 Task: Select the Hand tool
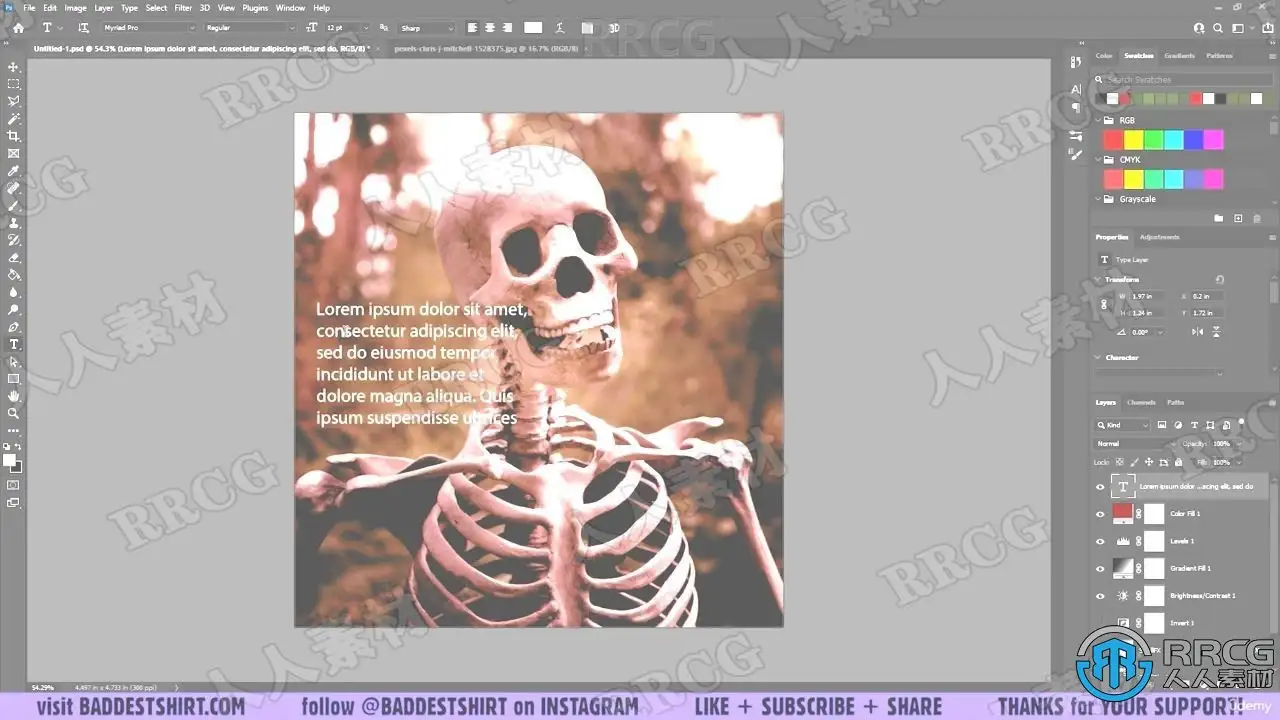[x=14, y=396]
